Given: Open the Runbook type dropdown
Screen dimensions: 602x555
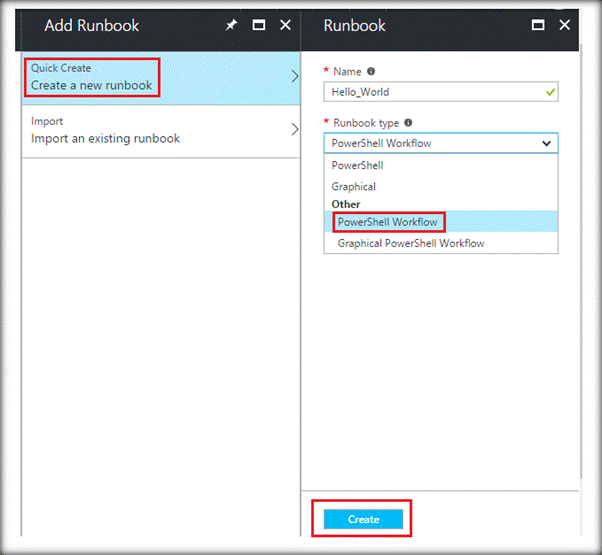Looking at the screenshot, I should 441,143.
